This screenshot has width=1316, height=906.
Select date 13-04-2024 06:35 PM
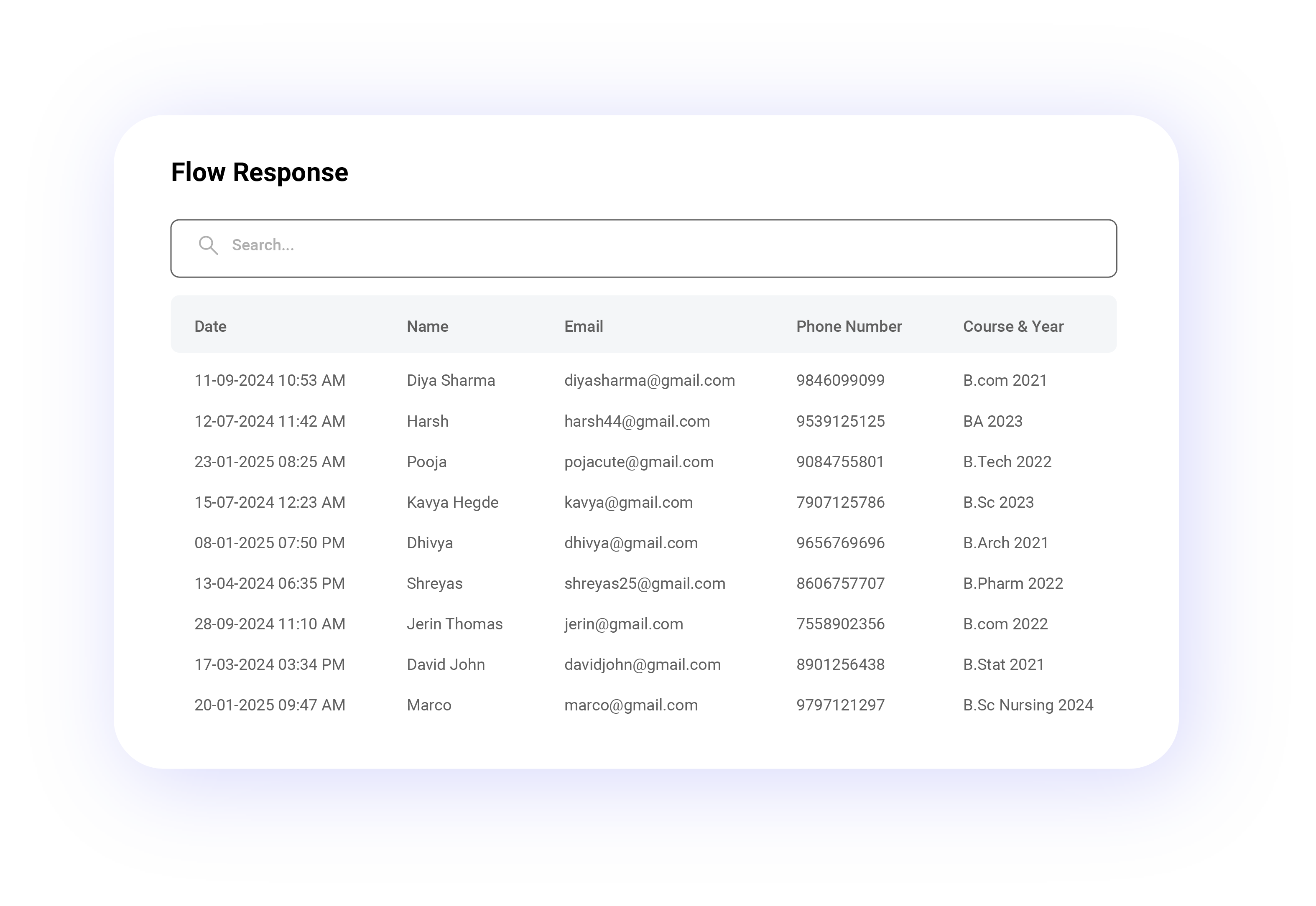tap(270, 583)
